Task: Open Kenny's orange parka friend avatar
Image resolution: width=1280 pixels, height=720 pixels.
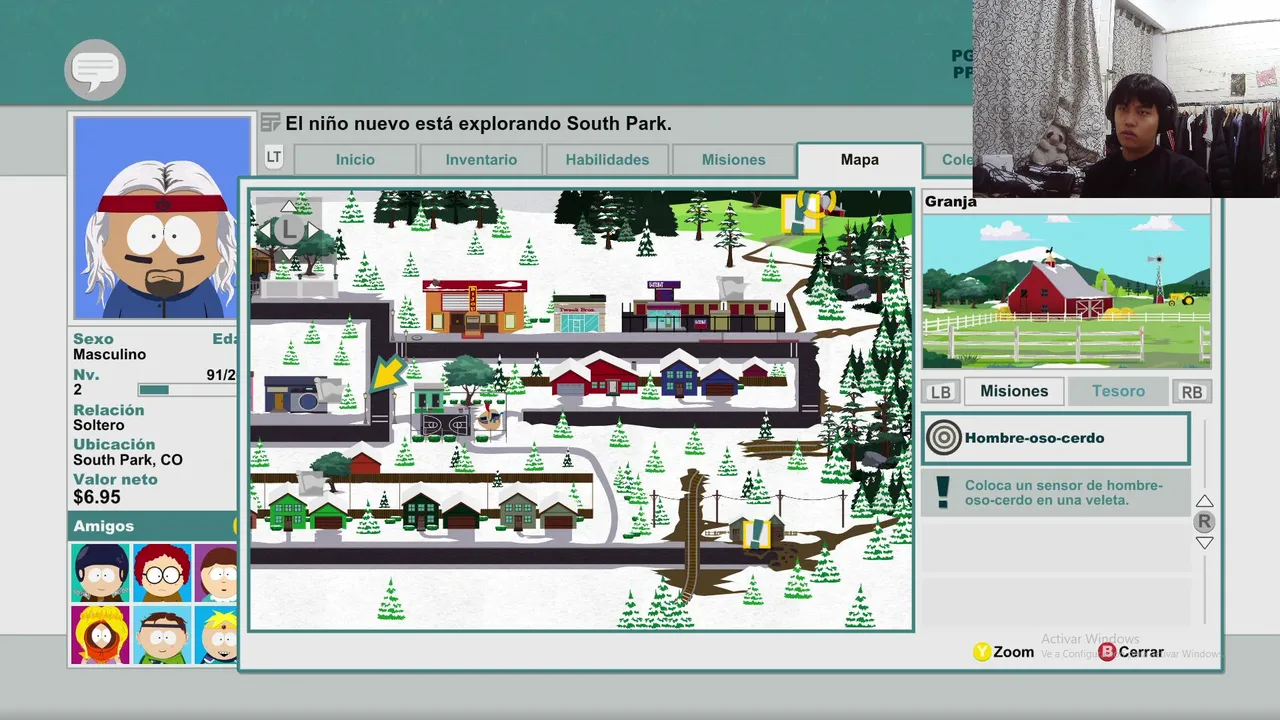Action: pyautogui.click(x=100, y=635)
